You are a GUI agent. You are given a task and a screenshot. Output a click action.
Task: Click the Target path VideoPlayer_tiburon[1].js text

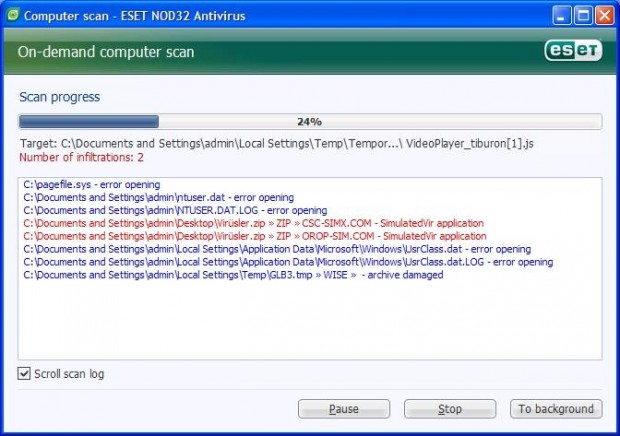click(277, 143)
